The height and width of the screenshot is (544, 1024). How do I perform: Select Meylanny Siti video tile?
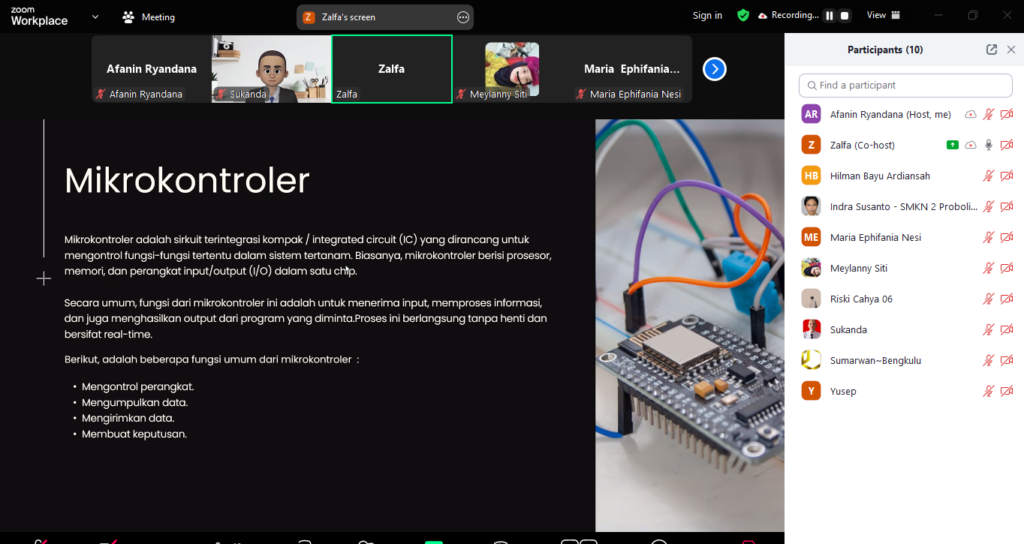pos(512,69)
